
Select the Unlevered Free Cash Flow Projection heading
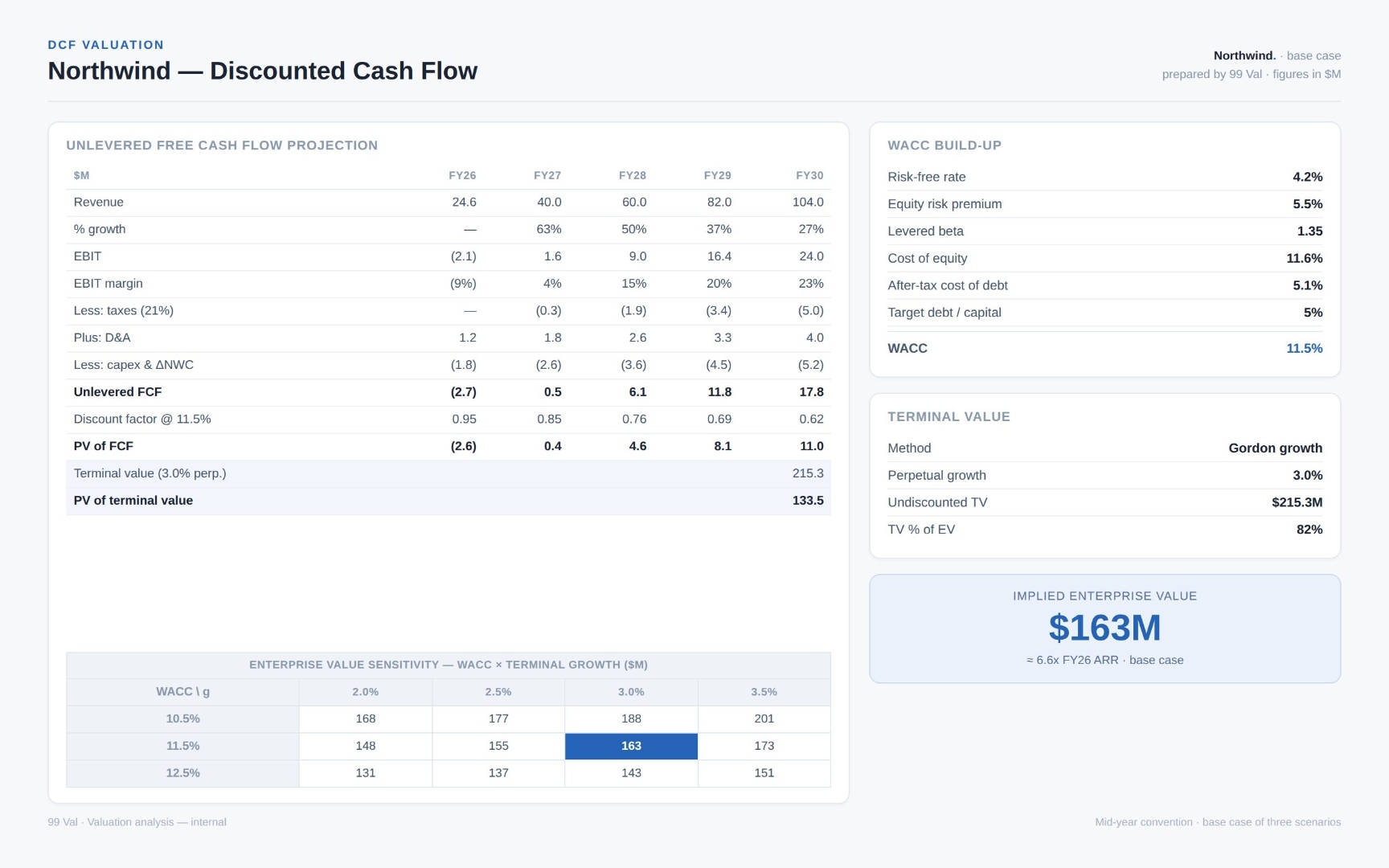[x=222, y=145]
